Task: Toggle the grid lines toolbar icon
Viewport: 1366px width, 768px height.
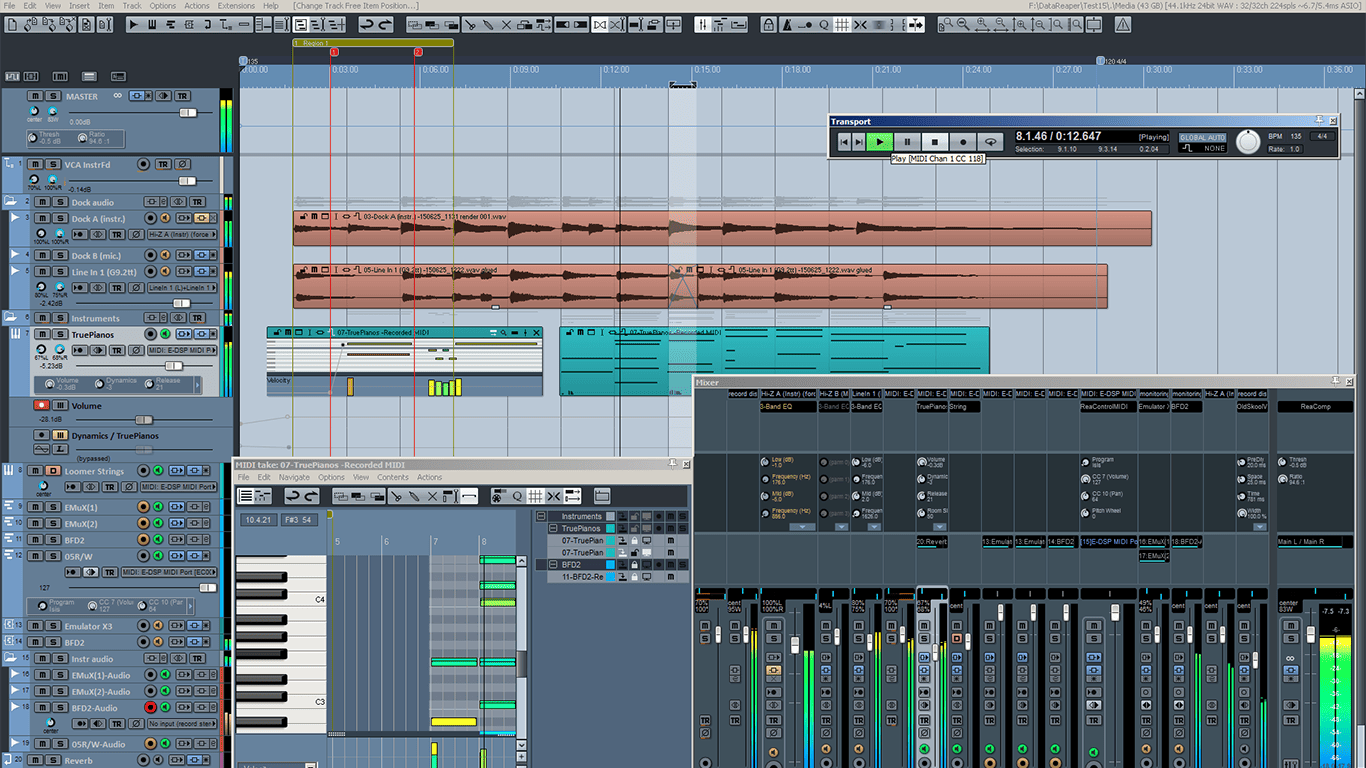Action: click(x=843, y=24)
